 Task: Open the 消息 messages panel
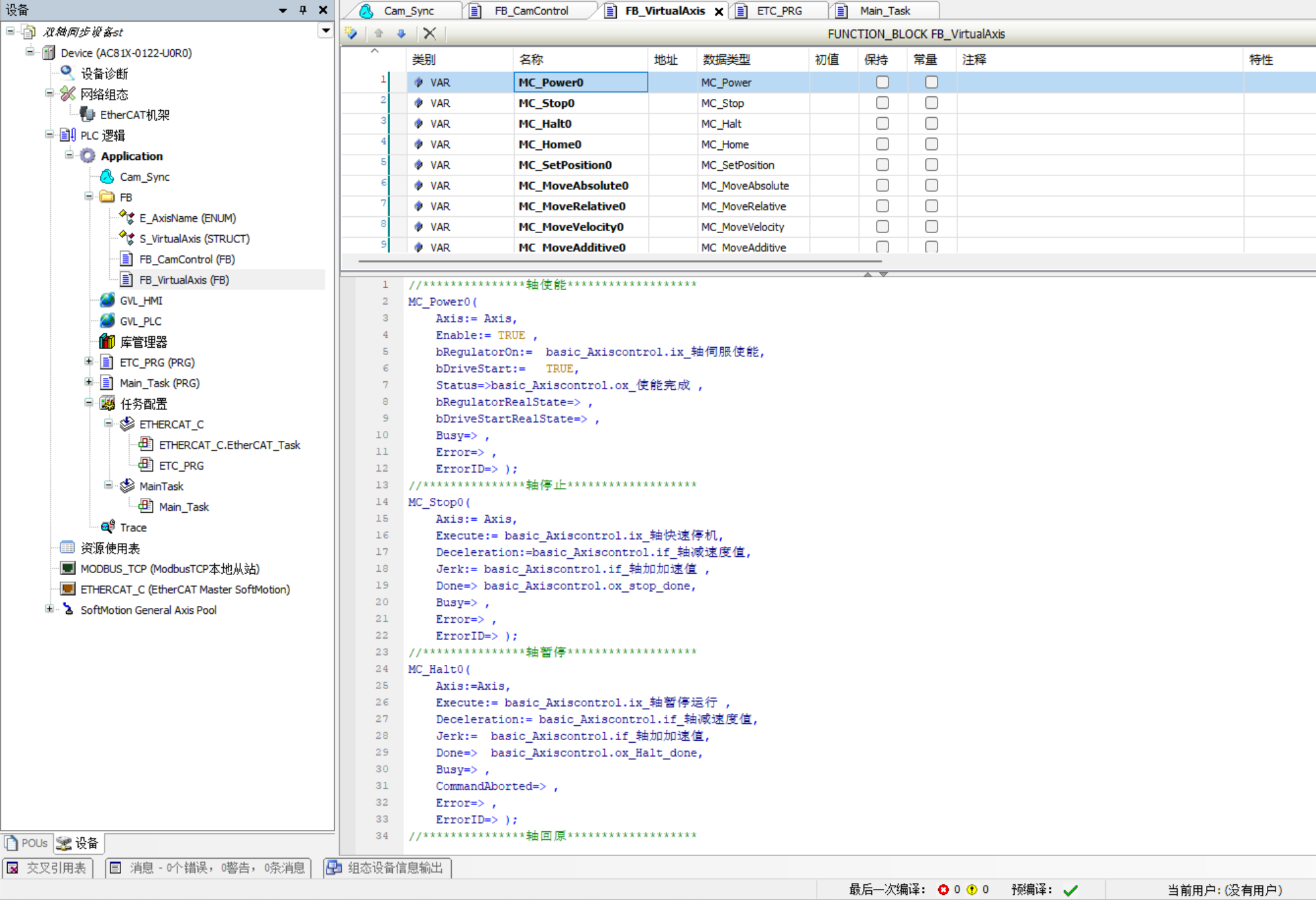(x=208, y=868)
